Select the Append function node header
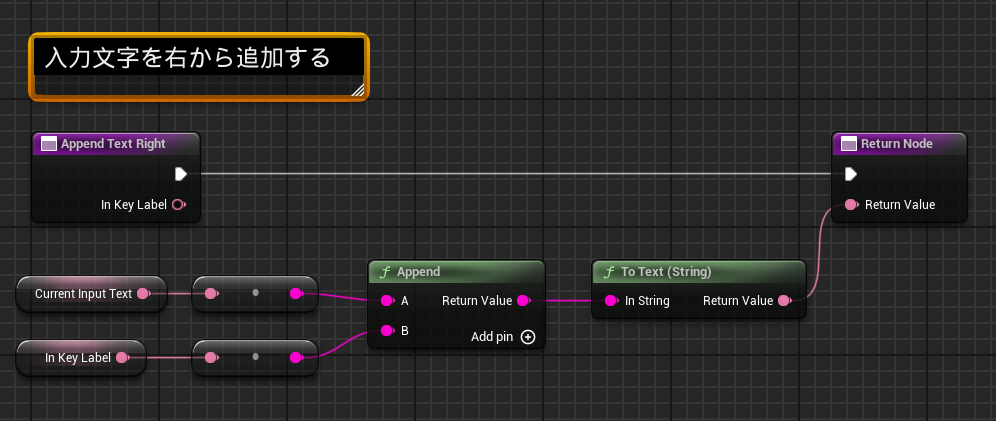Screen dimensions: 996x421 click(456, 272)
